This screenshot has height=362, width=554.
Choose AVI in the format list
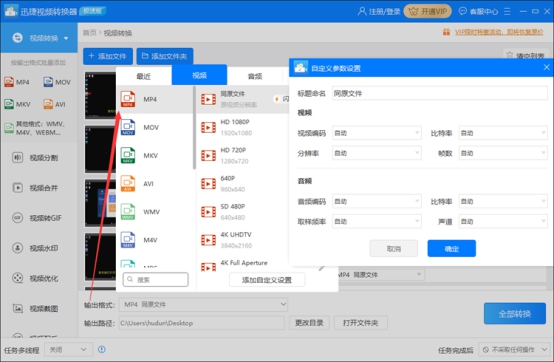pos(155,184)
